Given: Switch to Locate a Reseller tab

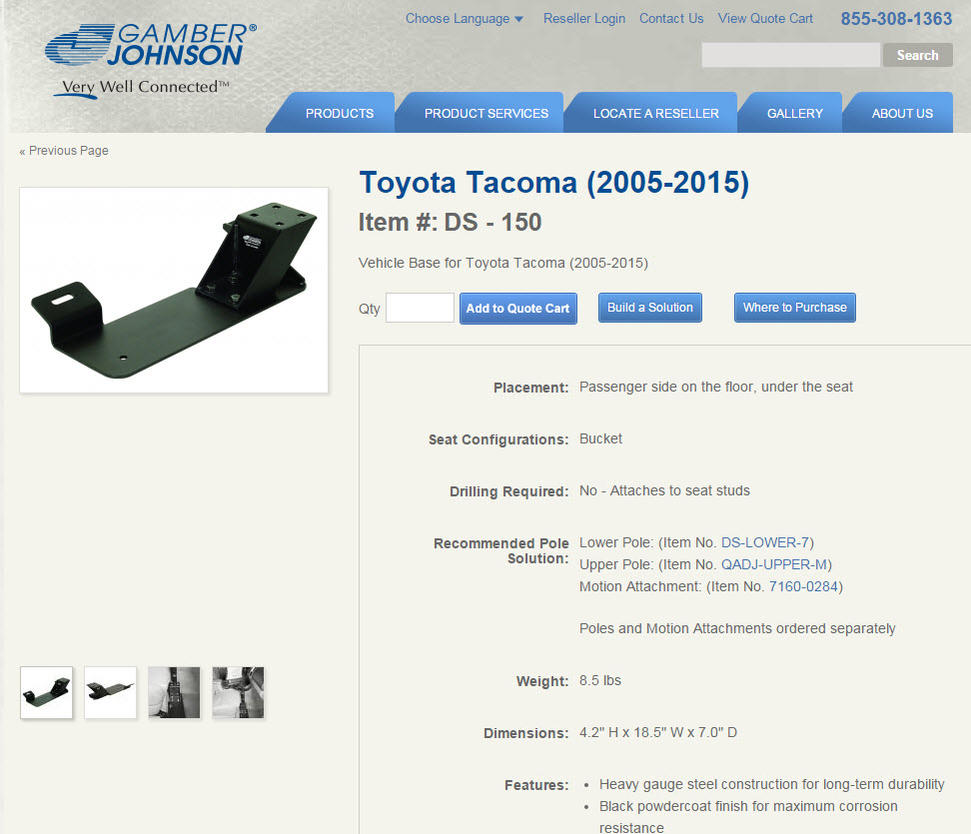Looking at the screenshot, I should tap(656, 113).
